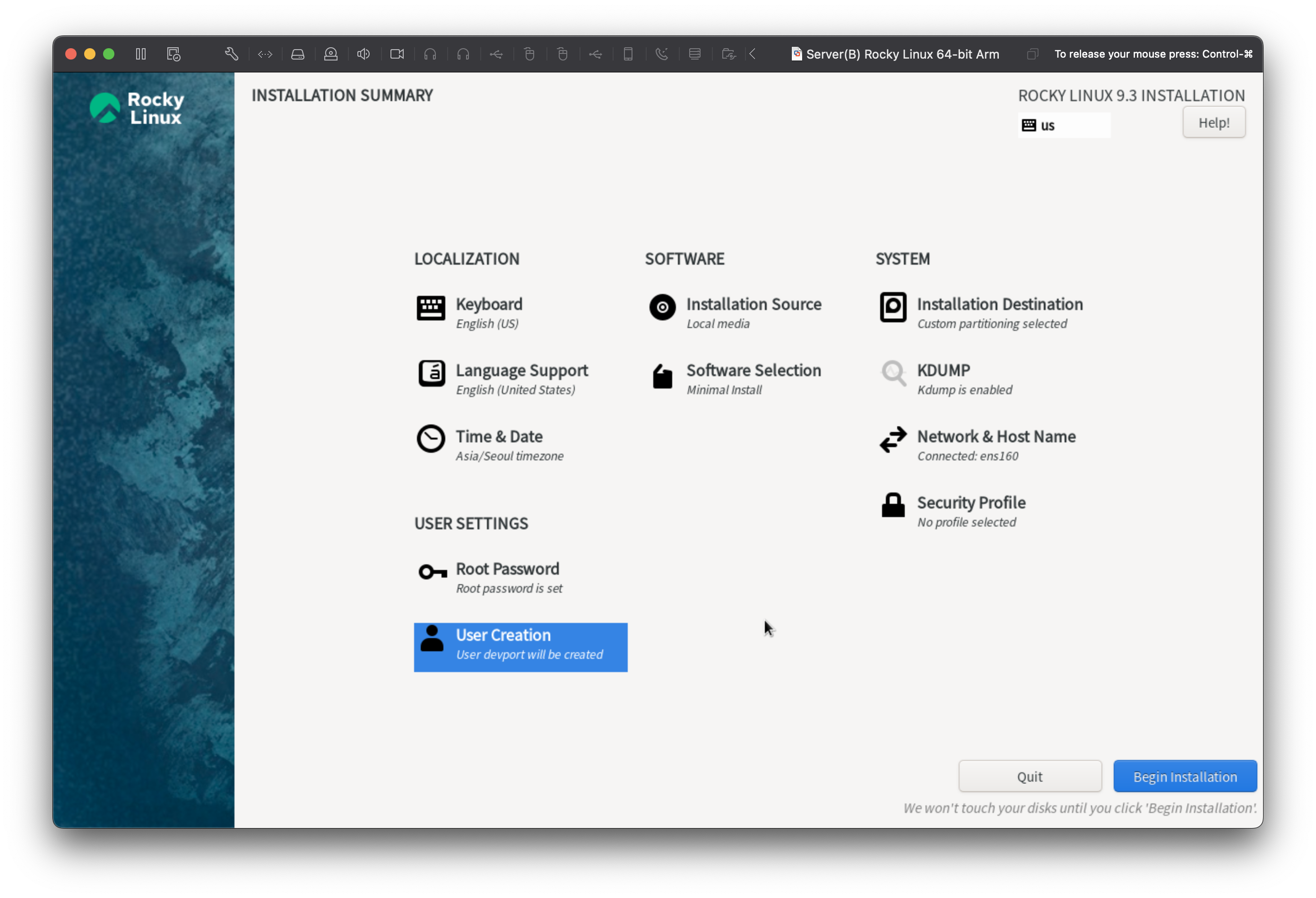Click the CD/DVD drive device icon
This screenshot has width=1316, height=898.
tap(331, 54)
